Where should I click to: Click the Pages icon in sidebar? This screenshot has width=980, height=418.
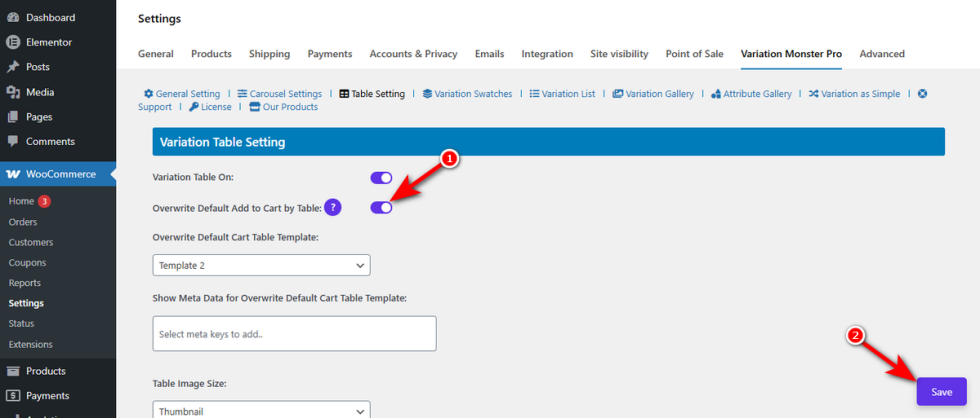[x=12, y=117]
